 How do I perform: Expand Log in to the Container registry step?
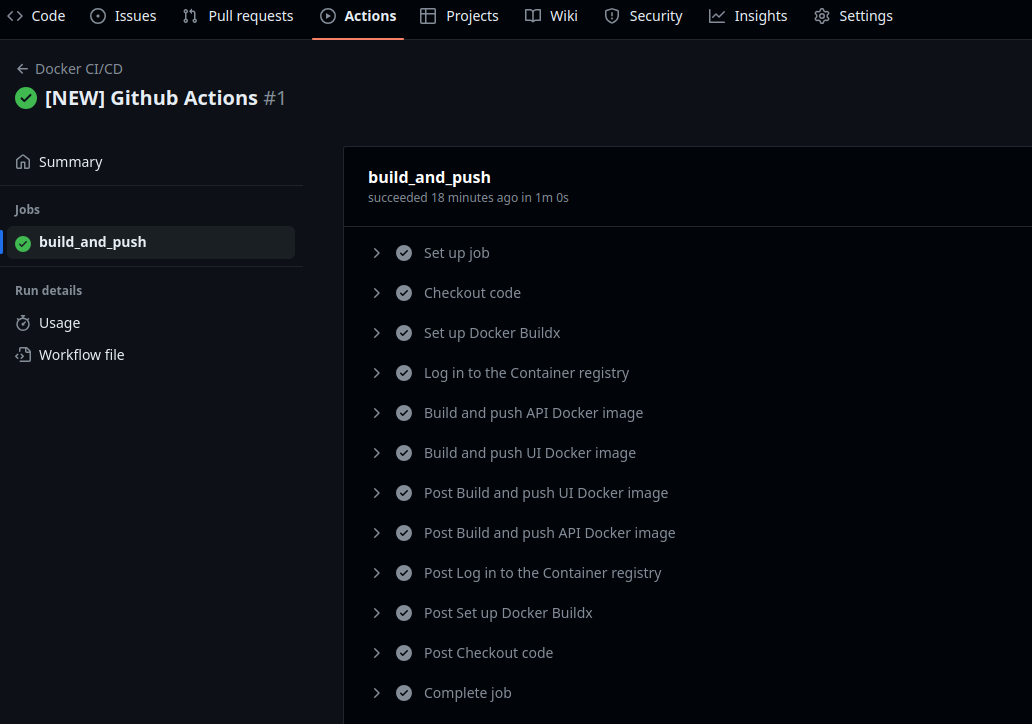coord(376,373)
